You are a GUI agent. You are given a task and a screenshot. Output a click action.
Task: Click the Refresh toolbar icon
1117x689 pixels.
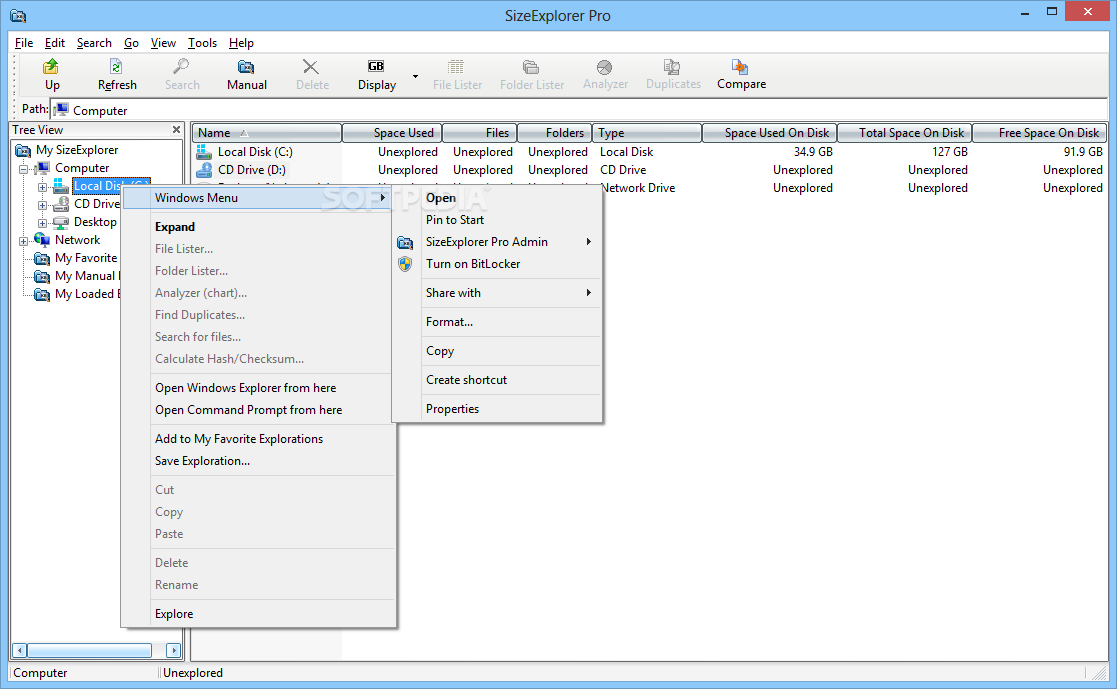pos(116,67)
